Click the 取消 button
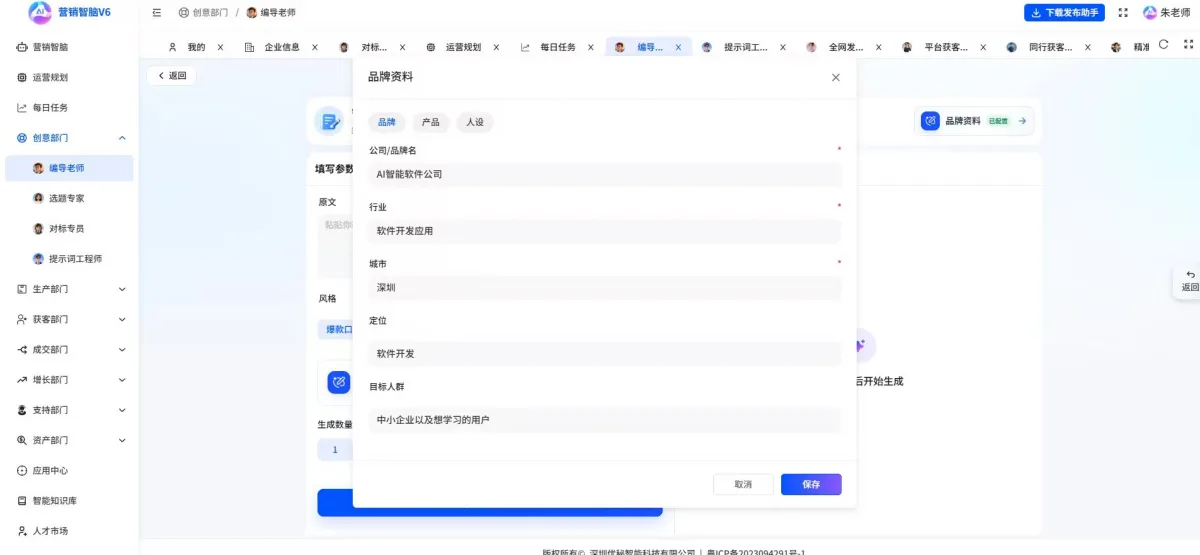 click(x=743, y=484)
